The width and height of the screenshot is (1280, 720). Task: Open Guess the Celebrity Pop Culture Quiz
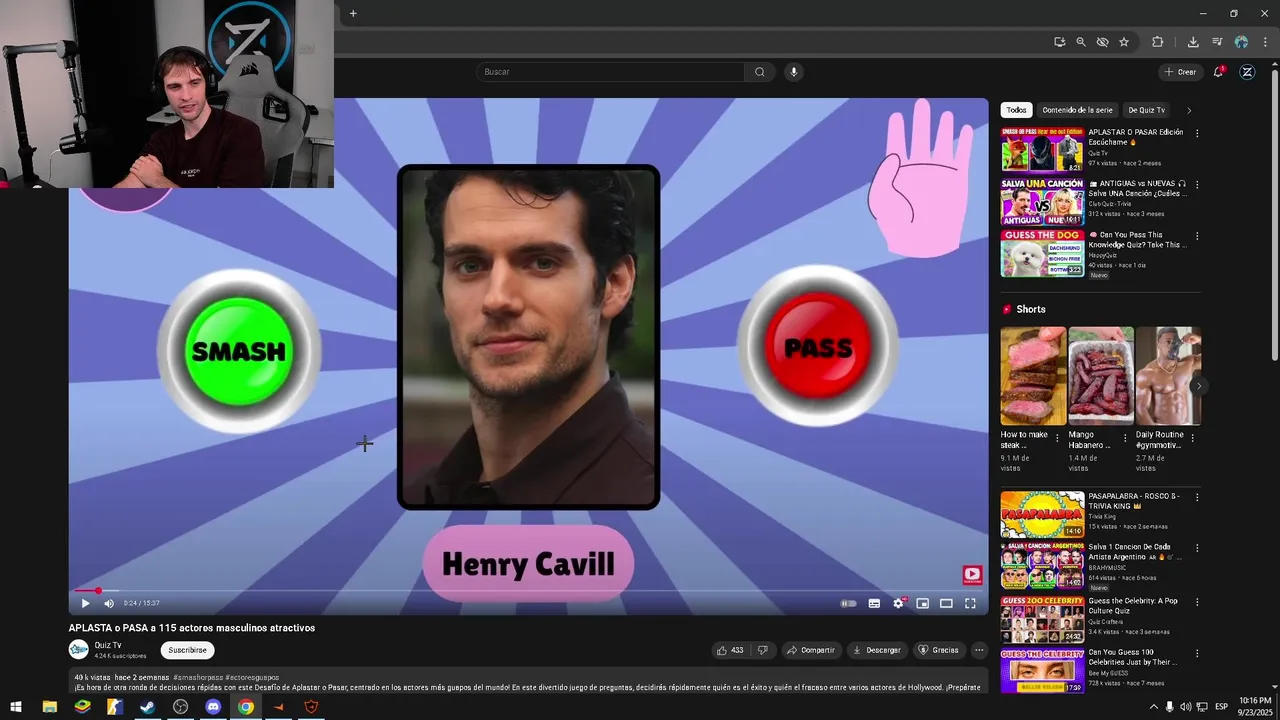[x=1042, y=619]
